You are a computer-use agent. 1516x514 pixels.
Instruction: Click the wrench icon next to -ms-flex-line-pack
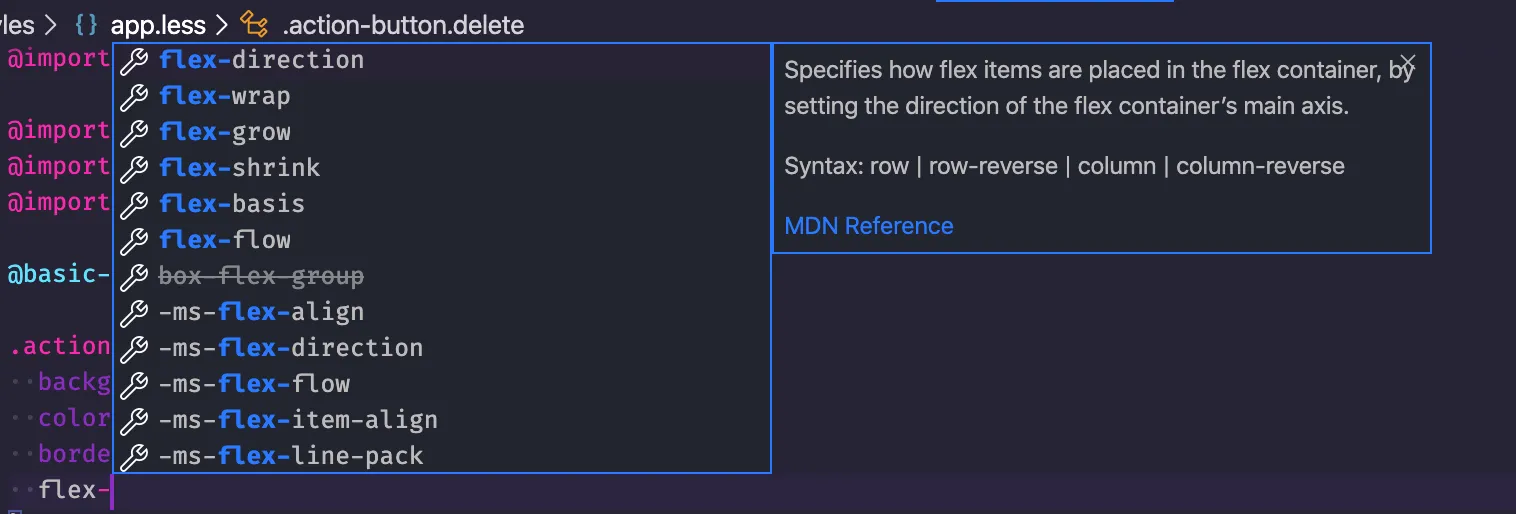click(x=134, y=457)
